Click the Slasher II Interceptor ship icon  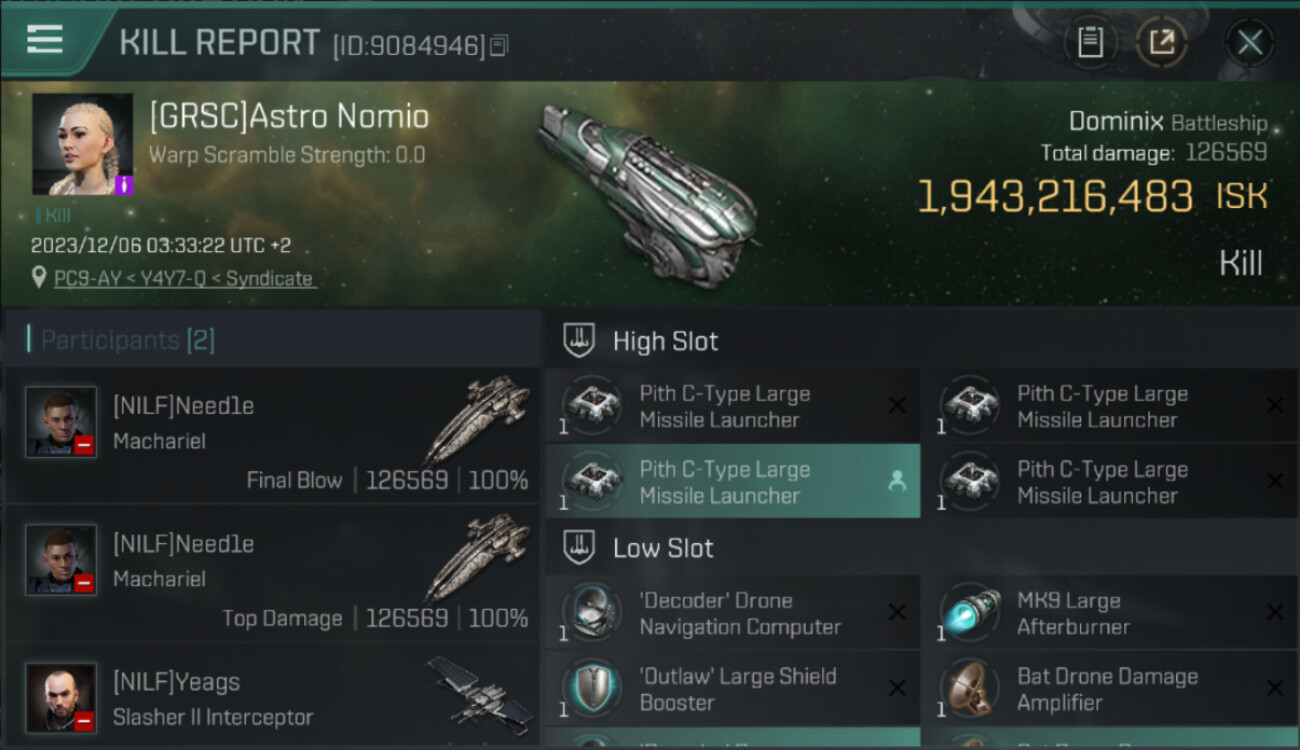(x=478, y=689)
